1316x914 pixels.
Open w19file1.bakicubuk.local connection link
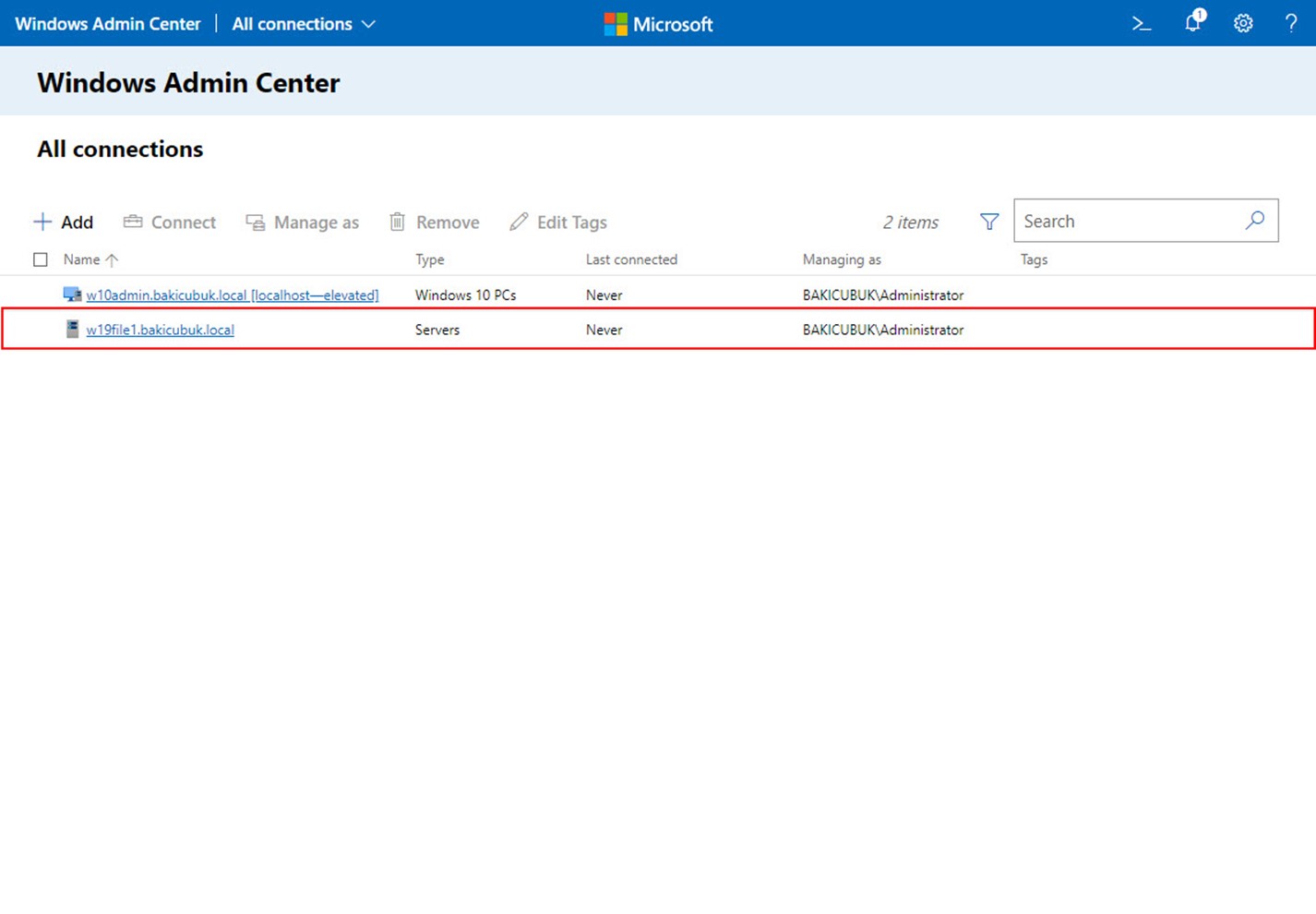pyautogui.click(x=160, y=330)
